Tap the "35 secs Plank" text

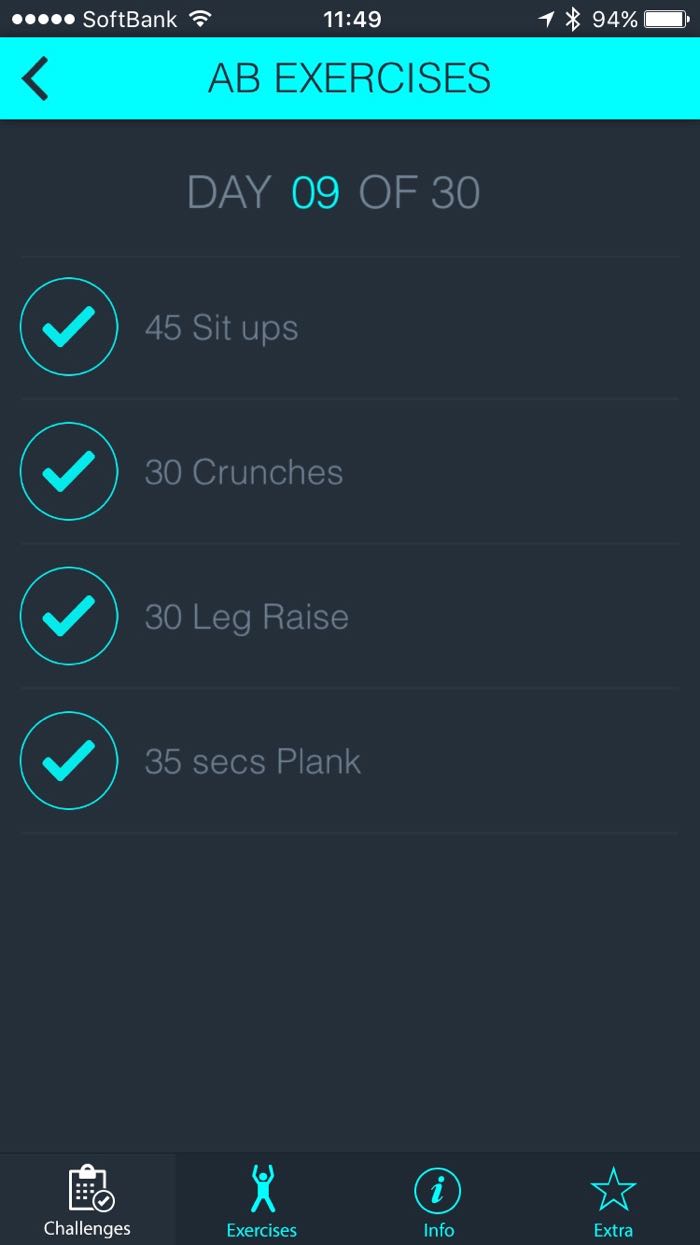[252, 762]
